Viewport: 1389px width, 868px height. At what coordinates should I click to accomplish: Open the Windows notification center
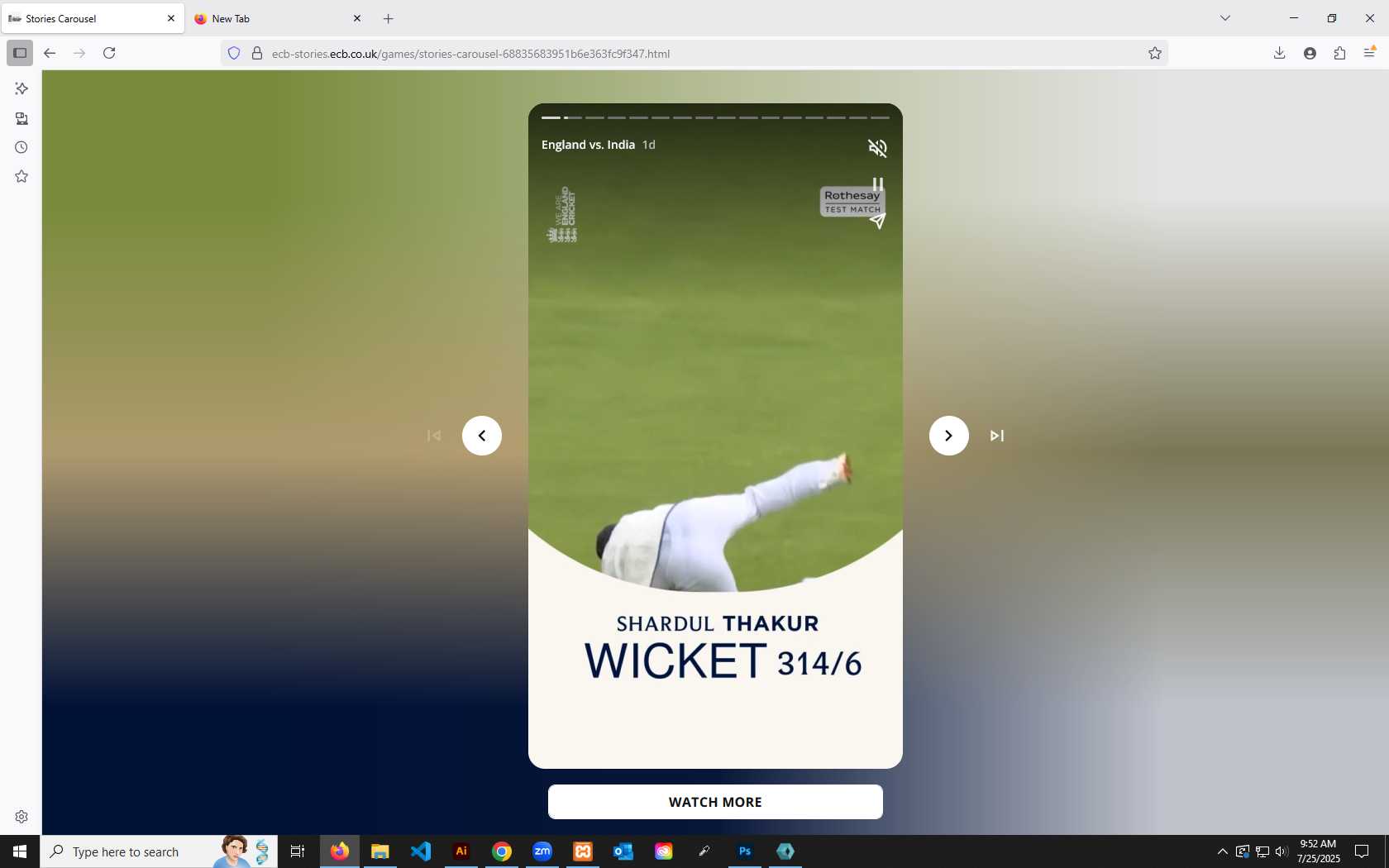[x=1362, y=851]
